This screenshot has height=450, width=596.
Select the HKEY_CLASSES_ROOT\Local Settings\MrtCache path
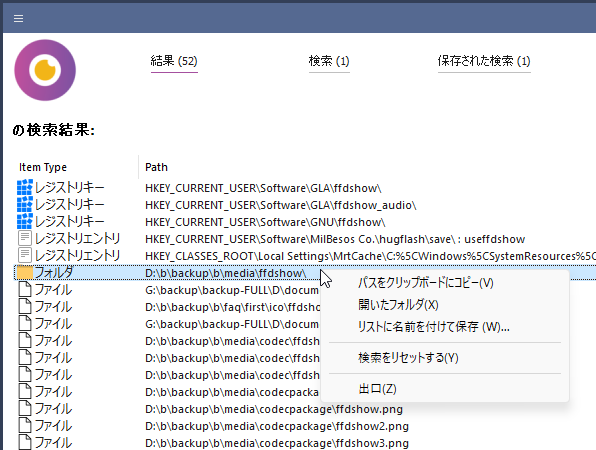pyautogui.click(x=370, y=256)
